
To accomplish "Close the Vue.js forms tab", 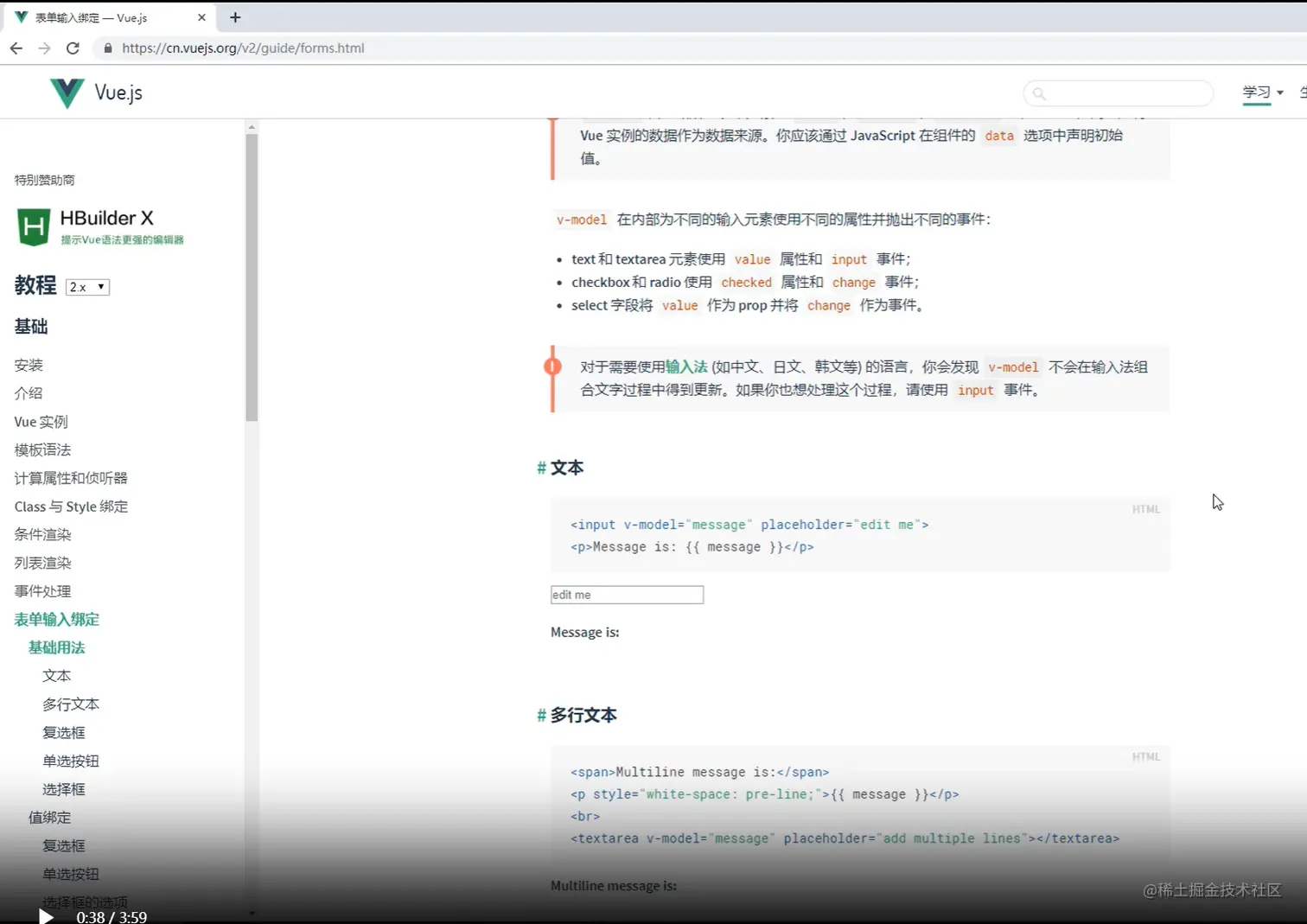I will tap(201, 17).
